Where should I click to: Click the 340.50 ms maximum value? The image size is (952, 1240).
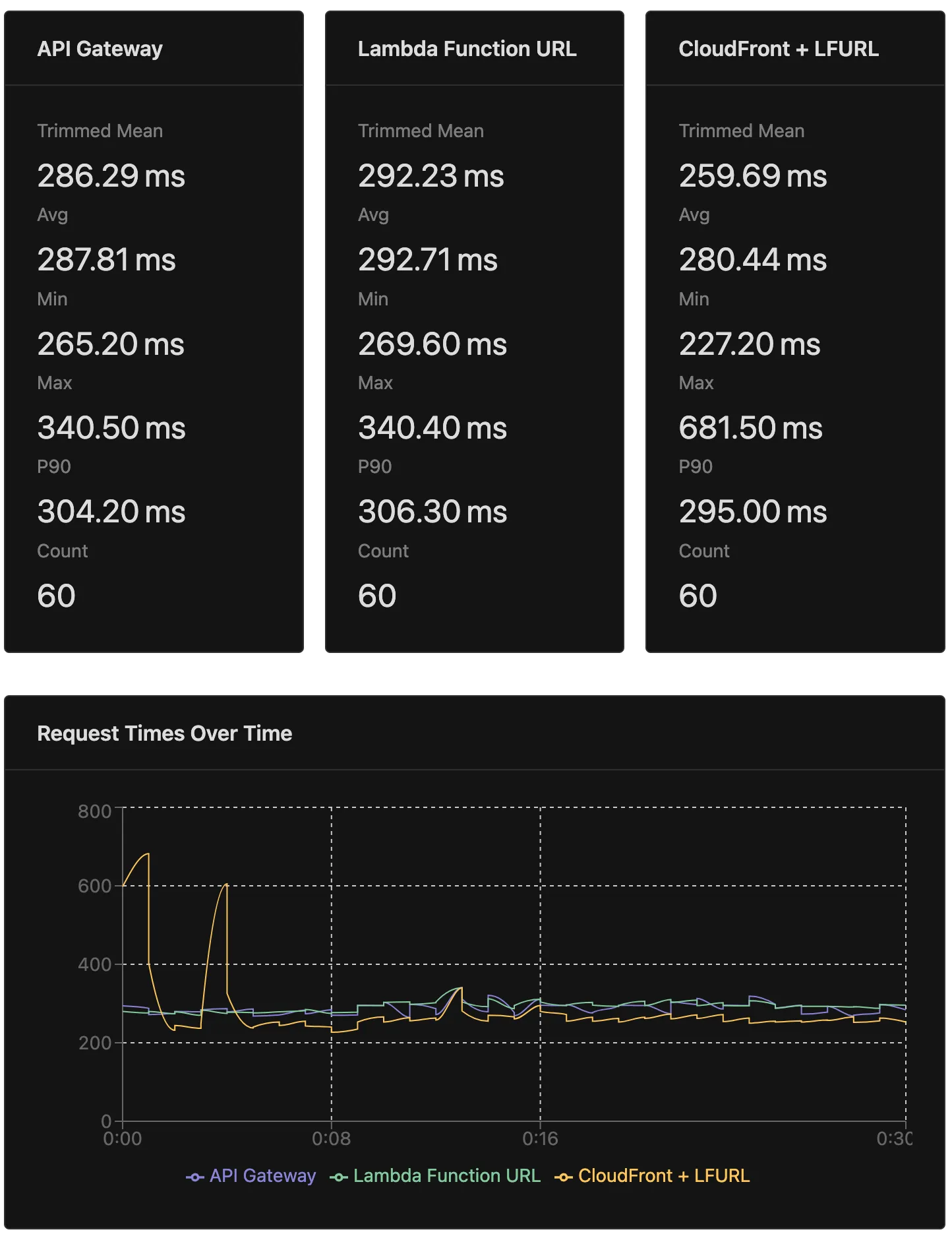point(111,428)
